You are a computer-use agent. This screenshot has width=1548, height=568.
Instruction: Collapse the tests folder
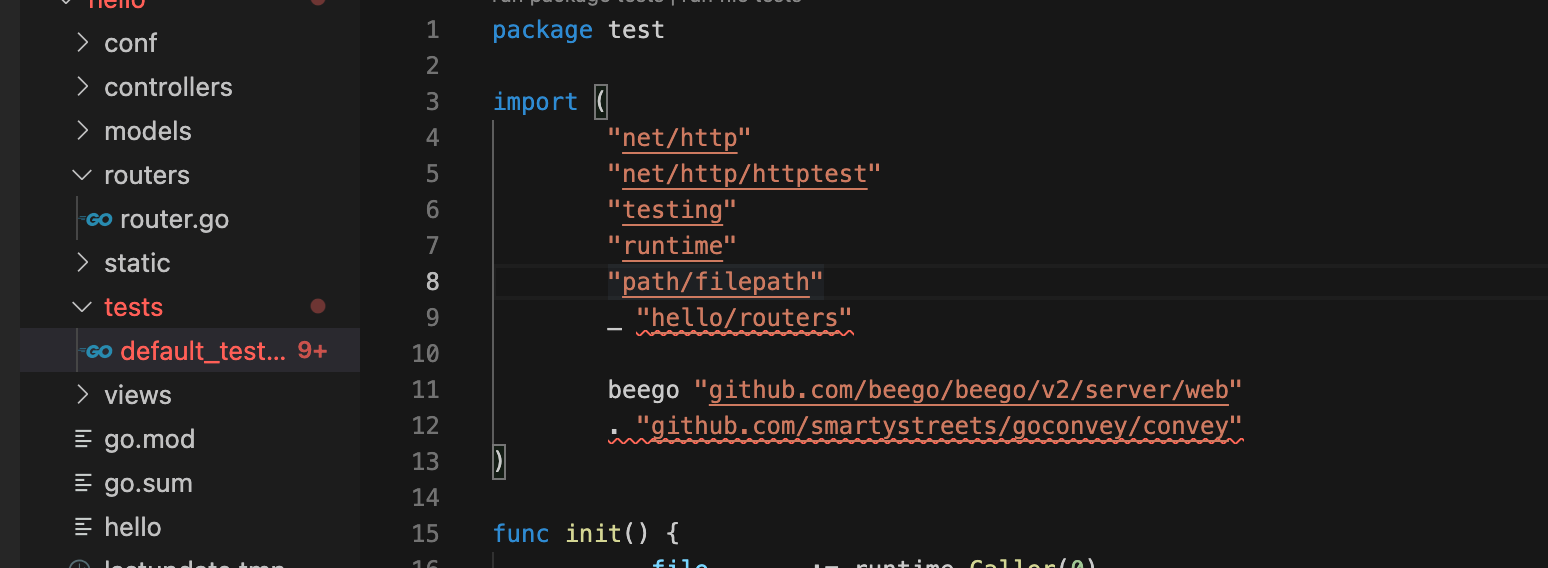83,307
